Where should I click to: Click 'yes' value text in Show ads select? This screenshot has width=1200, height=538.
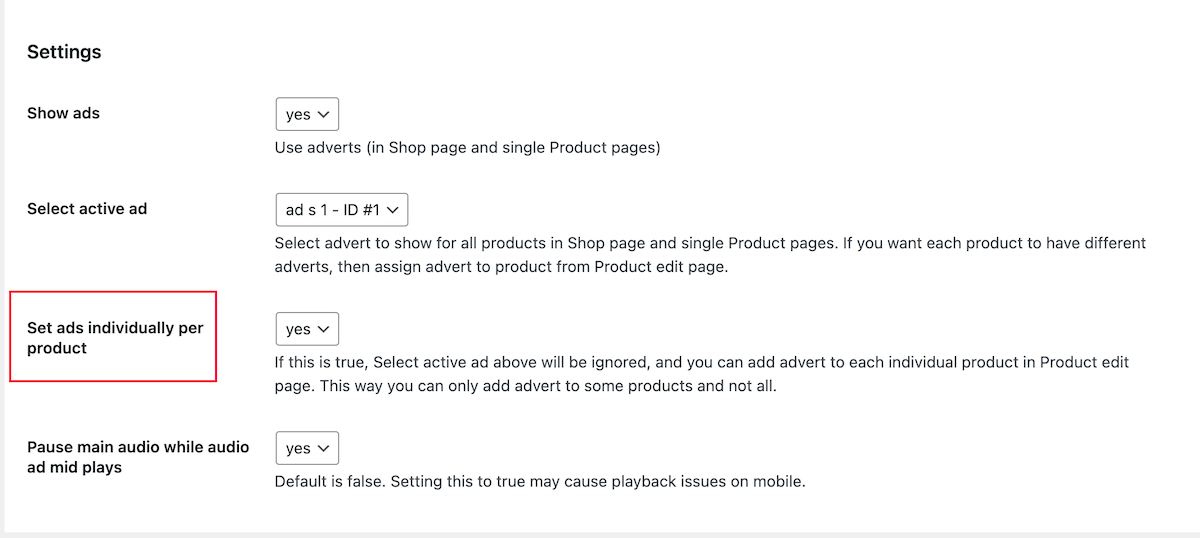[297, 114]
